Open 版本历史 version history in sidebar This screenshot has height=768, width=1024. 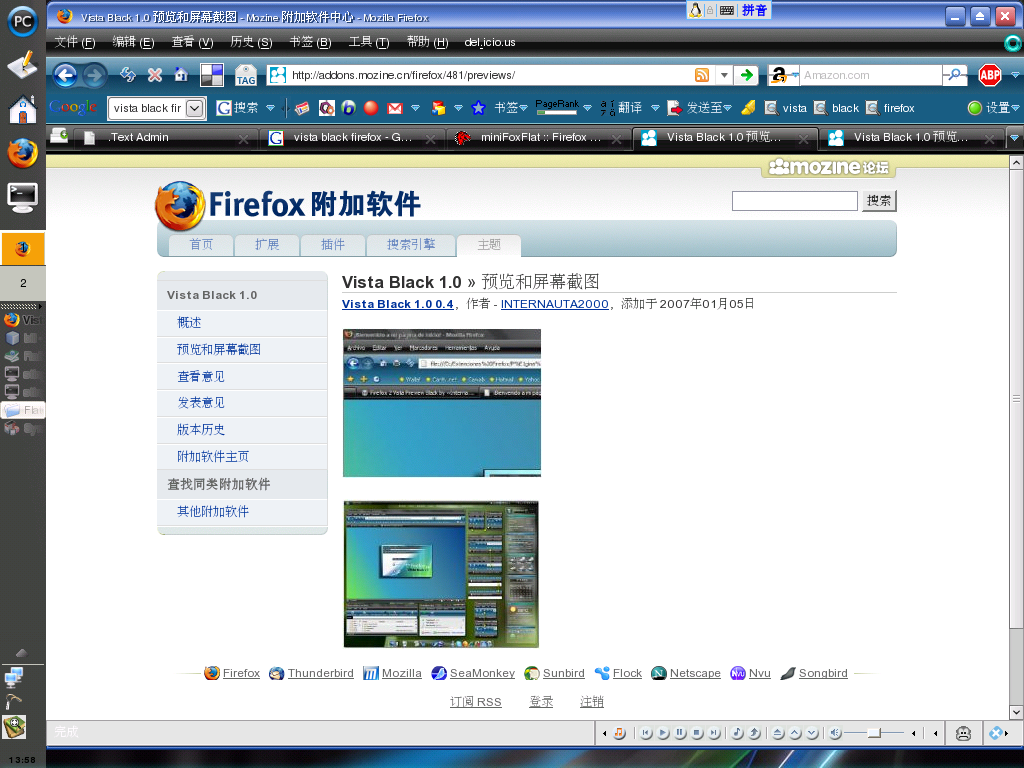pyautogui.click(x=201, y=430)
